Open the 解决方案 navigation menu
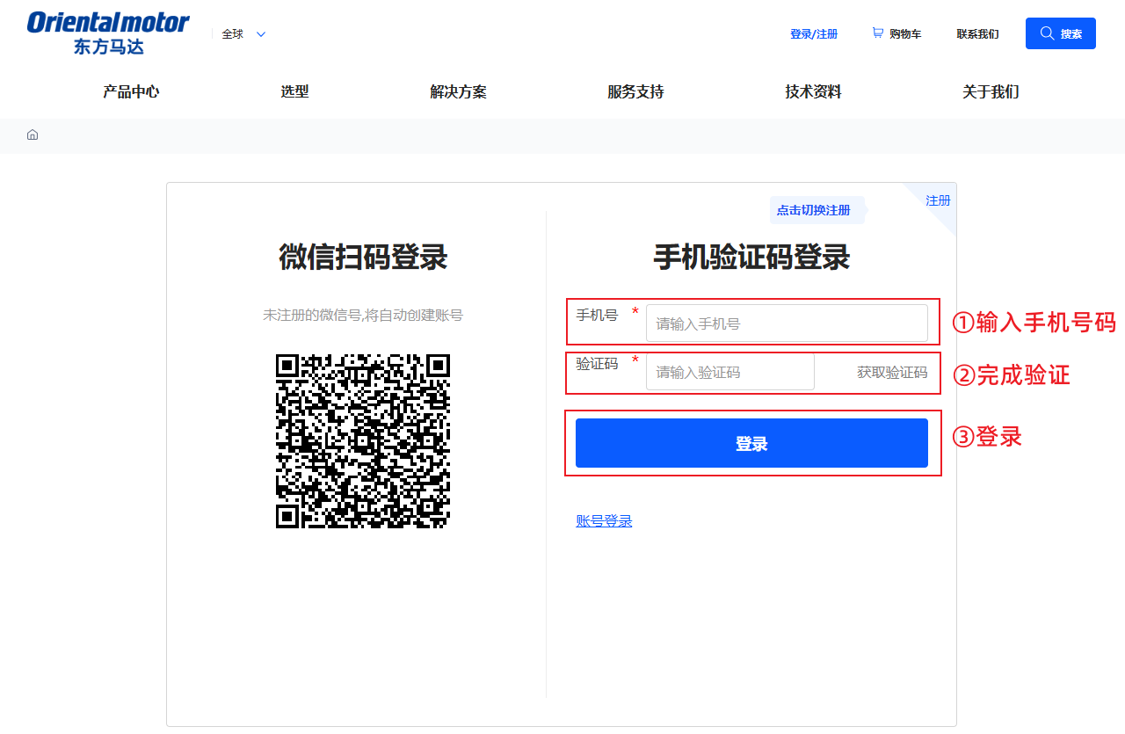Viewport: 1125px width, 734px height. [x=456, y=91]
